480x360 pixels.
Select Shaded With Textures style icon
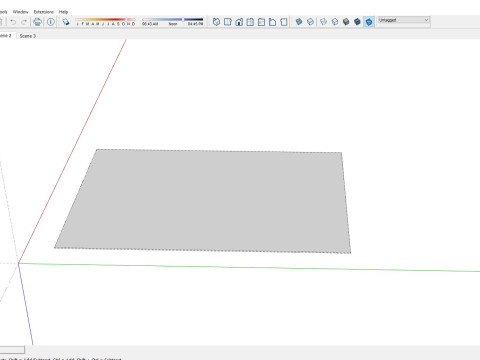pyautogui.click(x=357, y=22)
